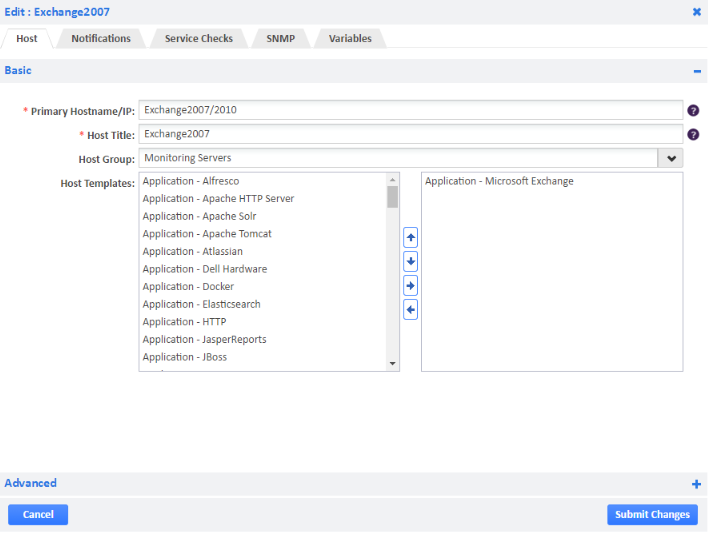Image resolution: width=708 pixels, height=533 pixels.
Task: Collapse the Basic section
Action: (x=696, y=71)
